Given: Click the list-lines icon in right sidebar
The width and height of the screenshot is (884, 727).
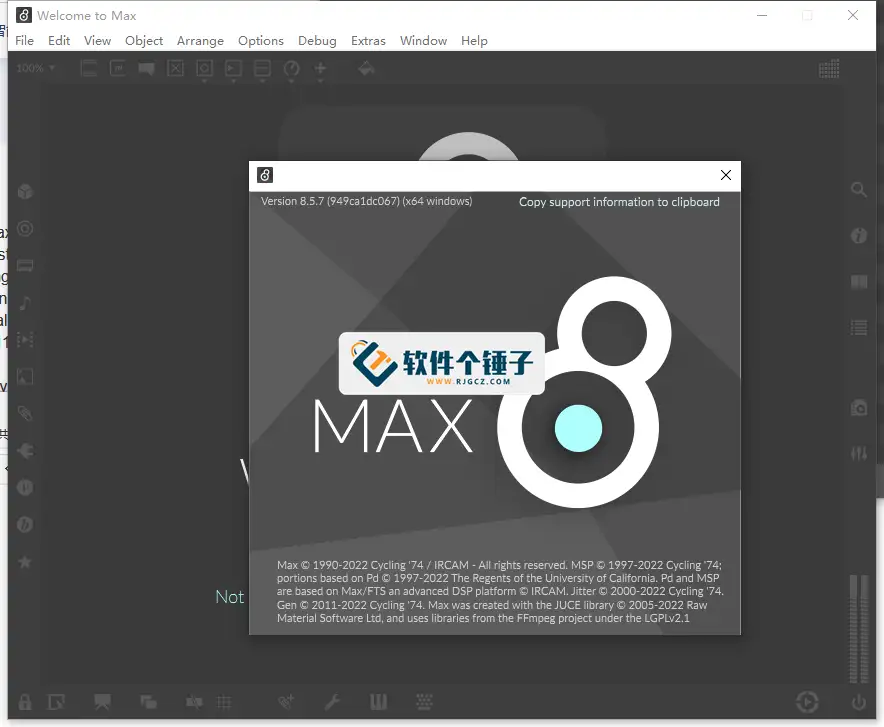Looking at the screenshot, I should click(x=859, y=327).
